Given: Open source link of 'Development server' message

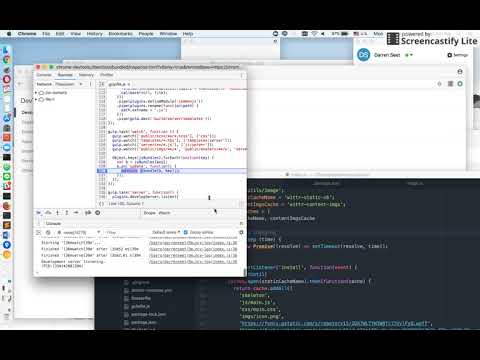Looking at the screenshot, I should pyautogui.click(x=193, y=262).
